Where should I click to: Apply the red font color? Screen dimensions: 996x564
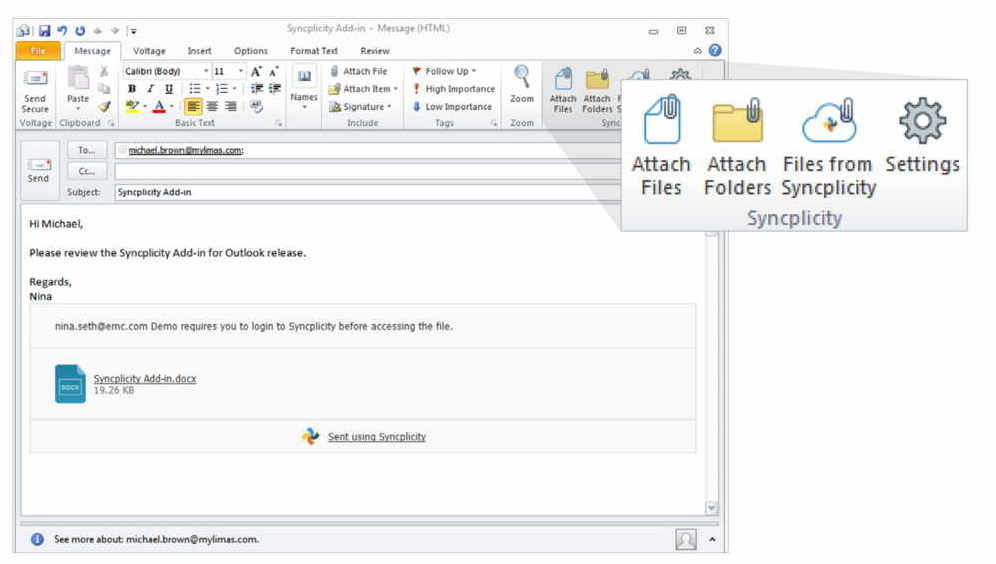coord(159,106)
